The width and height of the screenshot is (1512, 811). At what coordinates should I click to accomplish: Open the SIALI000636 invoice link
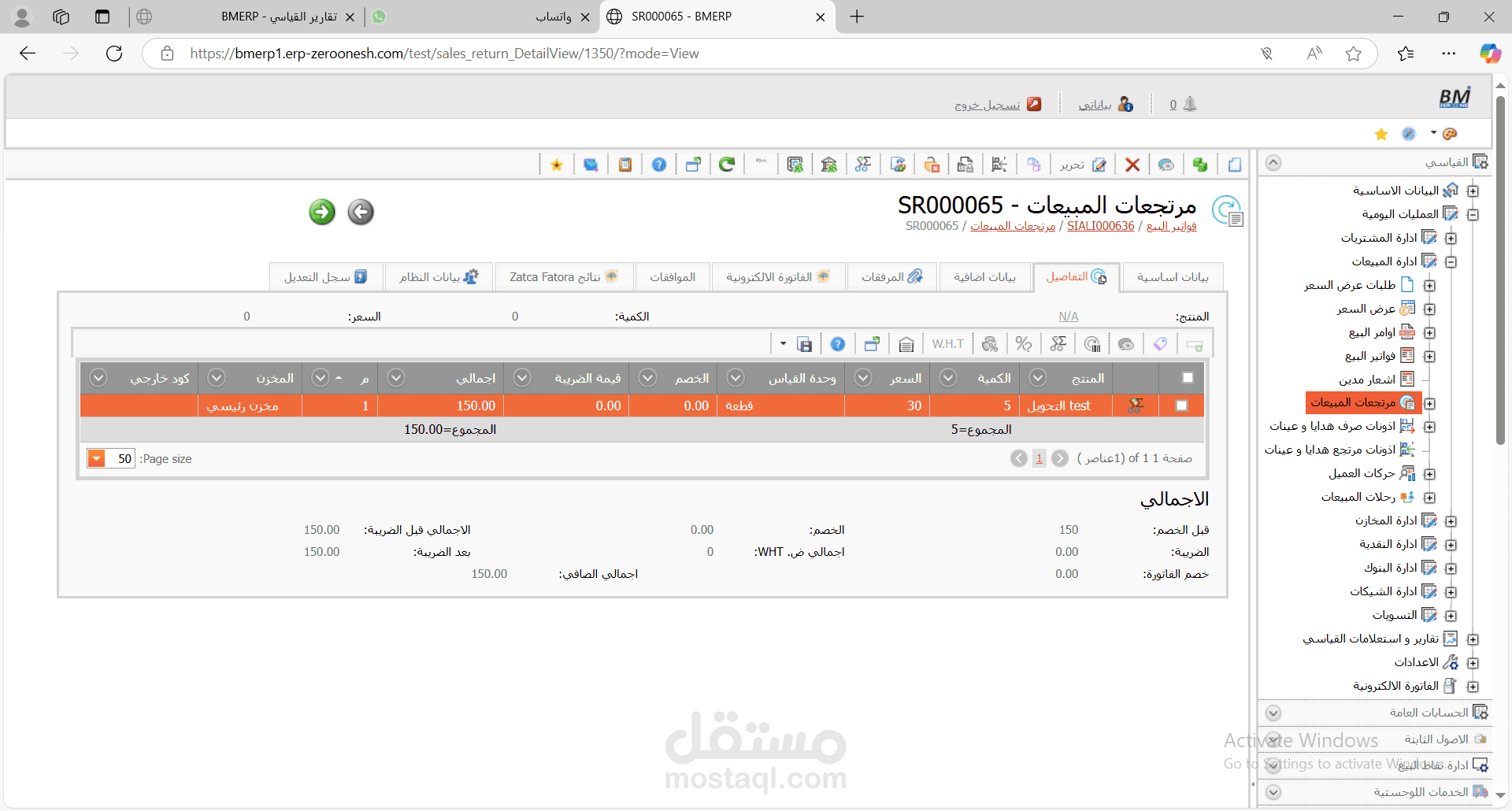1100,226
